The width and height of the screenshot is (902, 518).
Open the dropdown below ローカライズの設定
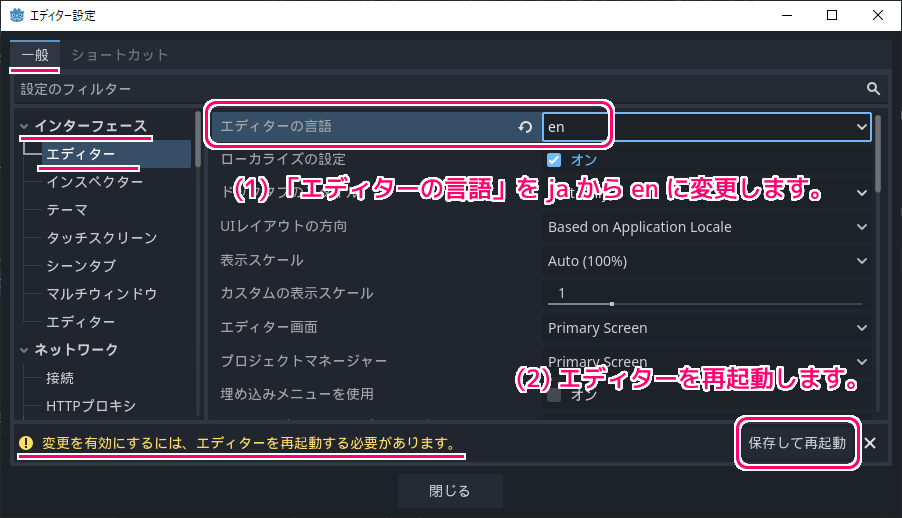(706, 193)
